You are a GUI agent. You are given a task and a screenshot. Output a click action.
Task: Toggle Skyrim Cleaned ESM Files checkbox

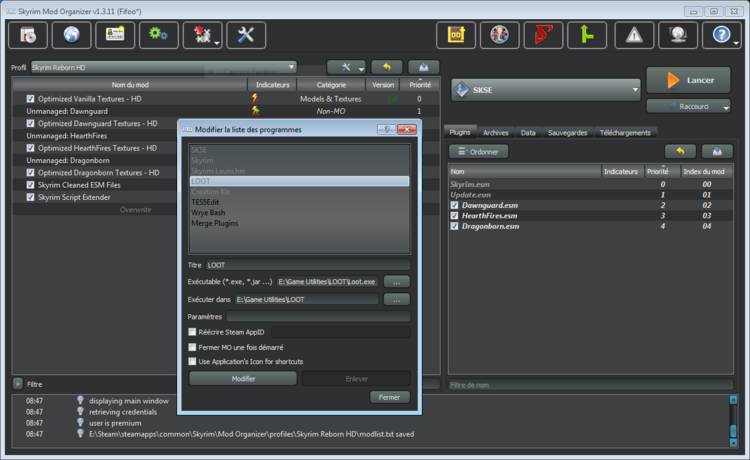[x=31, y=185]
